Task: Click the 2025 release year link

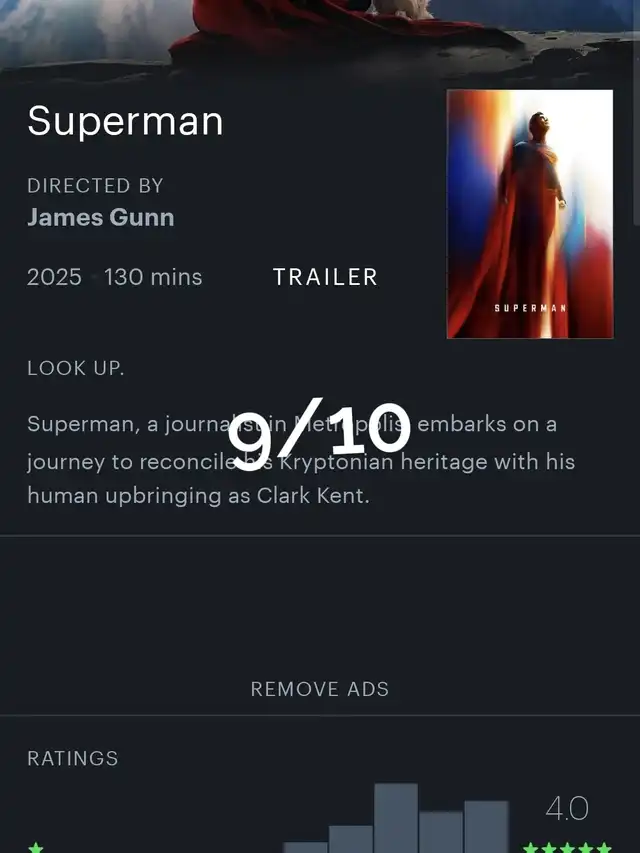Action: [x=54, y=277]
